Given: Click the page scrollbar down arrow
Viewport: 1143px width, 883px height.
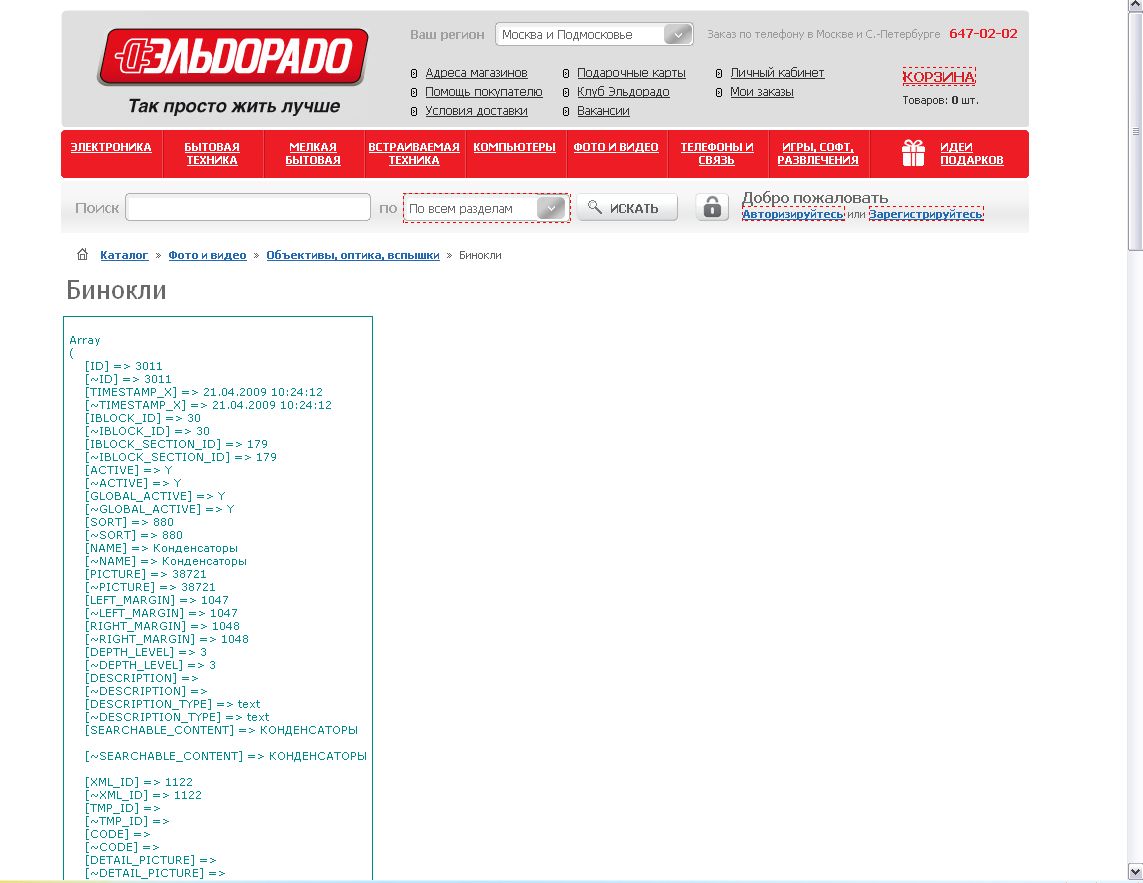Looking at the screenshot, I should (1135, 871).
